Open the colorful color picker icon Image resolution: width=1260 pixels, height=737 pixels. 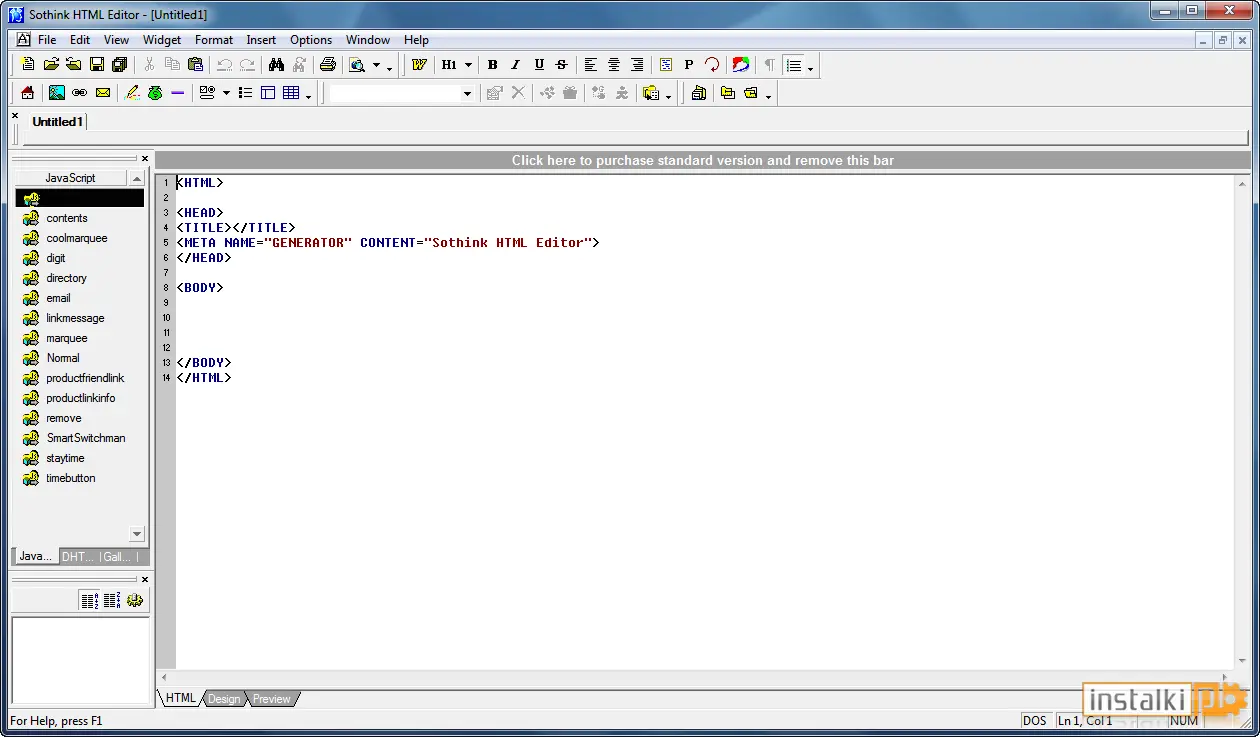coord(741,65)
